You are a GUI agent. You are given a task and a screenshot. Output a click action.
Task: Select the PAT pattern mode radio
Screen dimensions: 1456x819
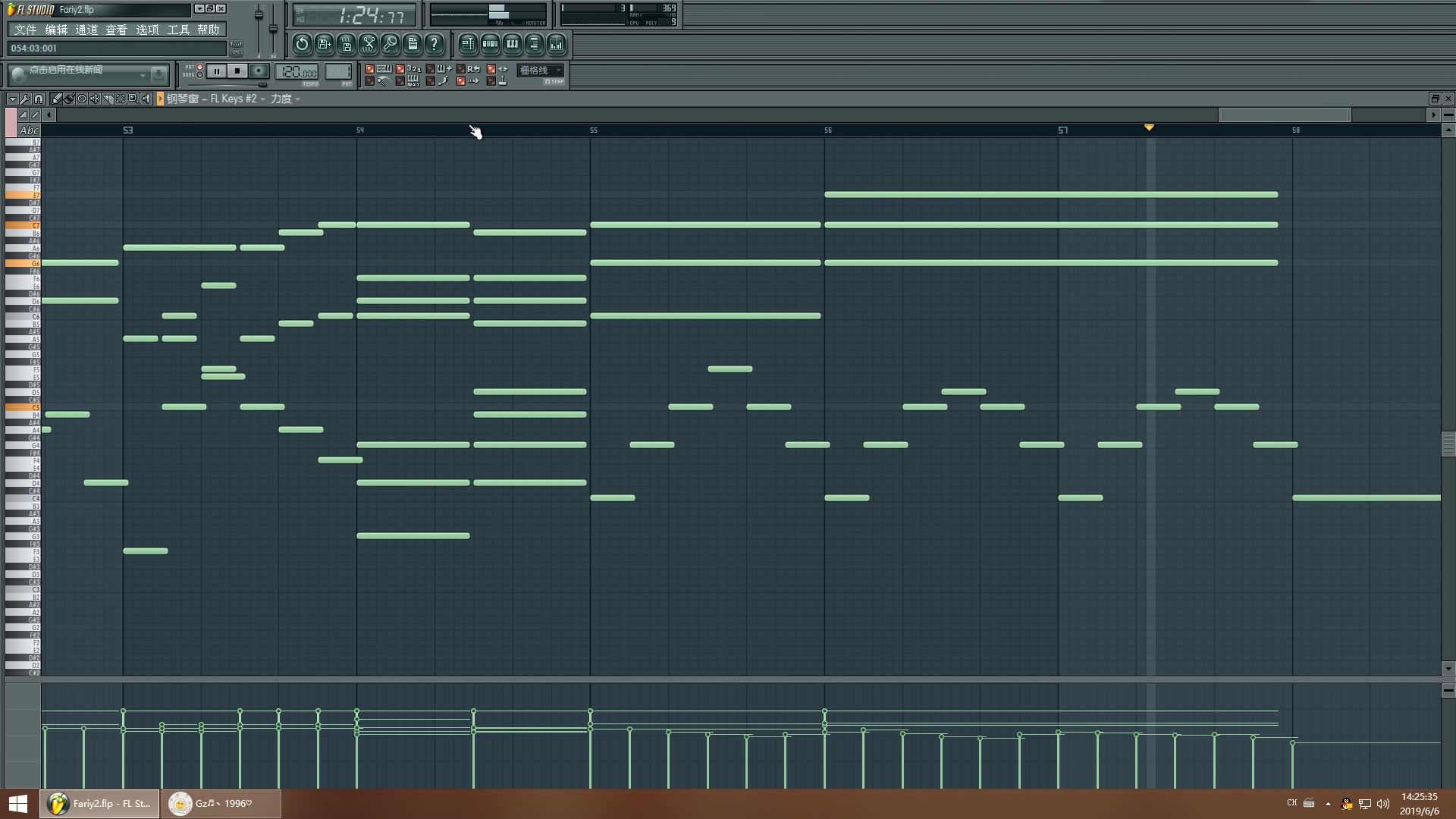[x=199, y=67]
